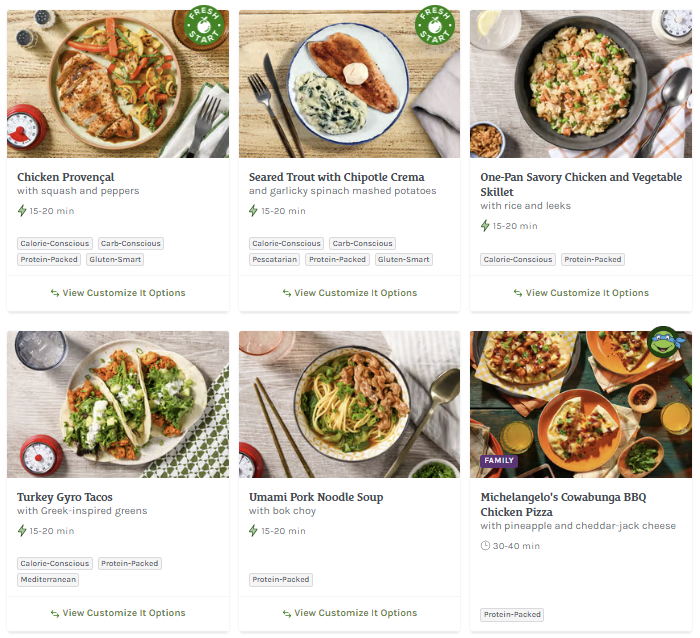This screenshot has width=700, height=638.
Task: Click the Umami Pork Noodle Soup photo
Action: coord(349,404)
